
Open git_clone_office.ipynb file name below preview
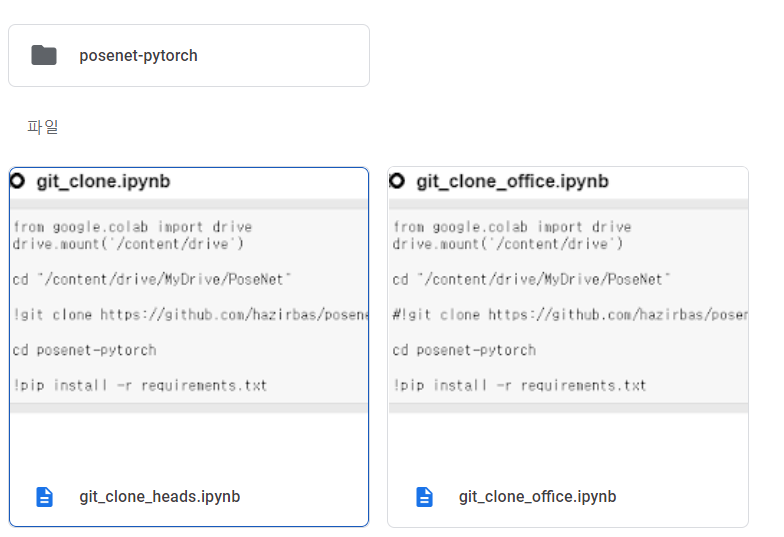[x=537, y=497]
